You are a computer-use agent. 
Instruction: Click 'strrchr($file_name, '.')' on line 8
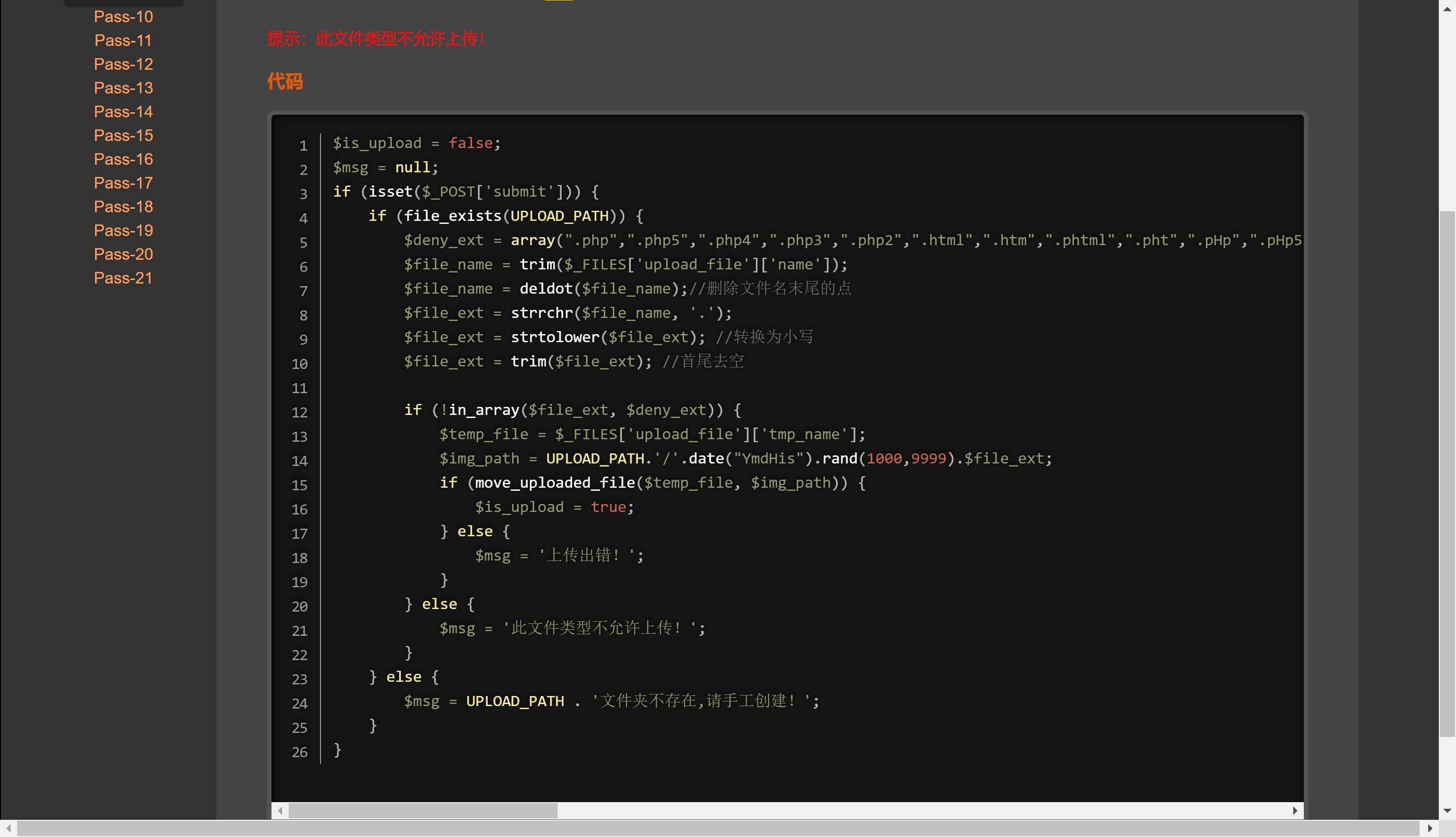click(617, 313)
